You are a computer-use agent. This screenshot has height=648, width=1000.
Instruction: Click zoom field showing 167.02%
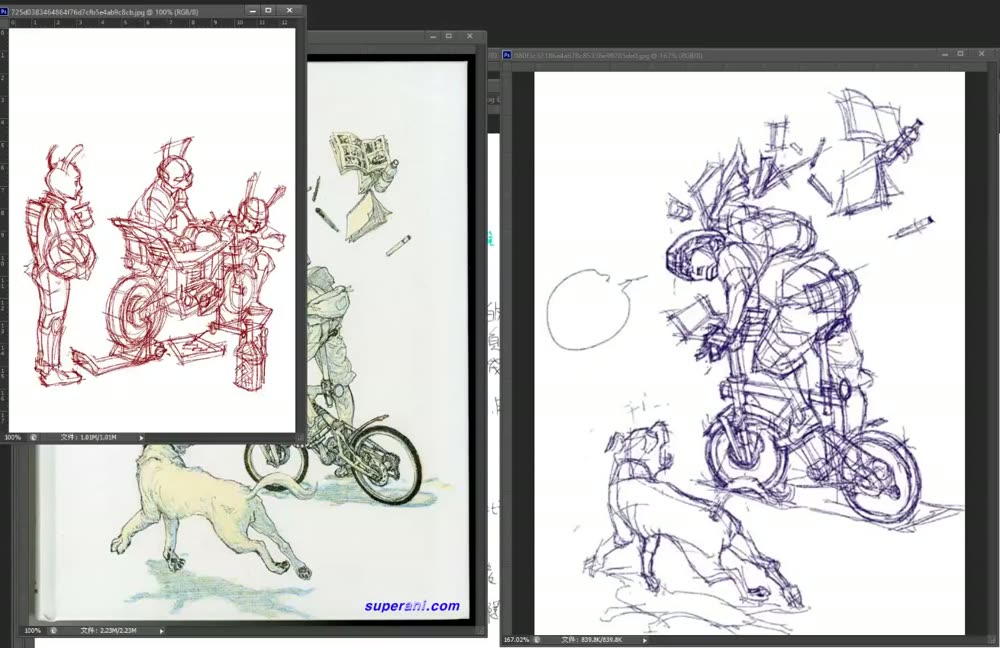coord(516,639)
